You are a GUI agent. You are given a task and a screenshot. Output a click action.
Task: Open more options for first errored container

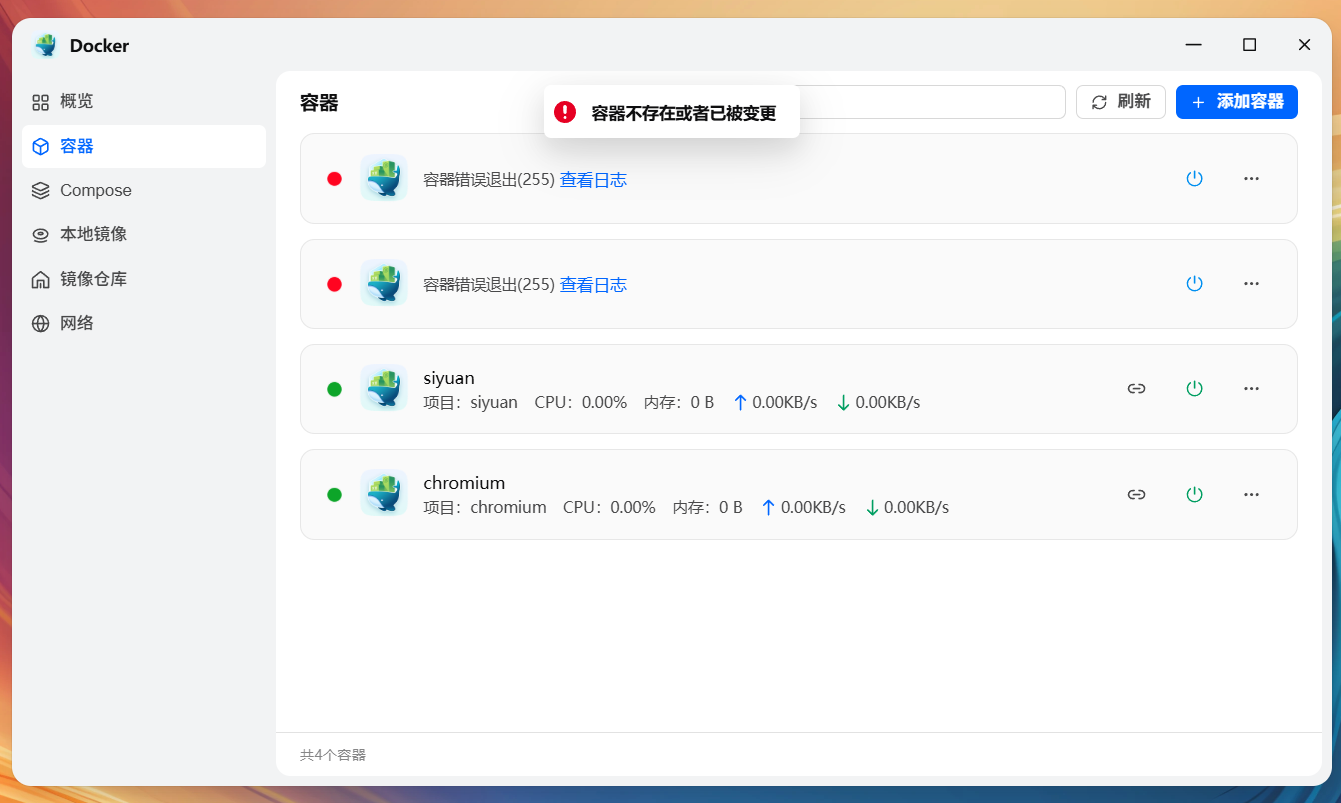coord(1251,179)
